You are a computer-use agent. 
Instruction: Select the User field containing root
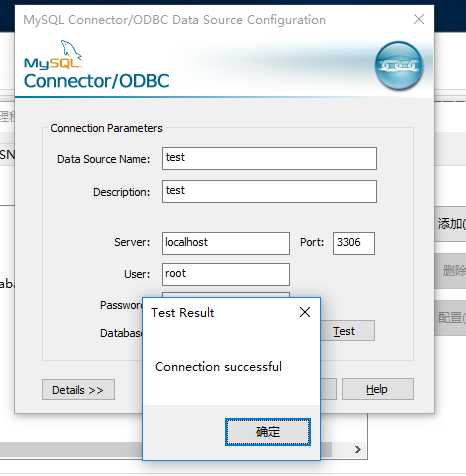[226, 274]
